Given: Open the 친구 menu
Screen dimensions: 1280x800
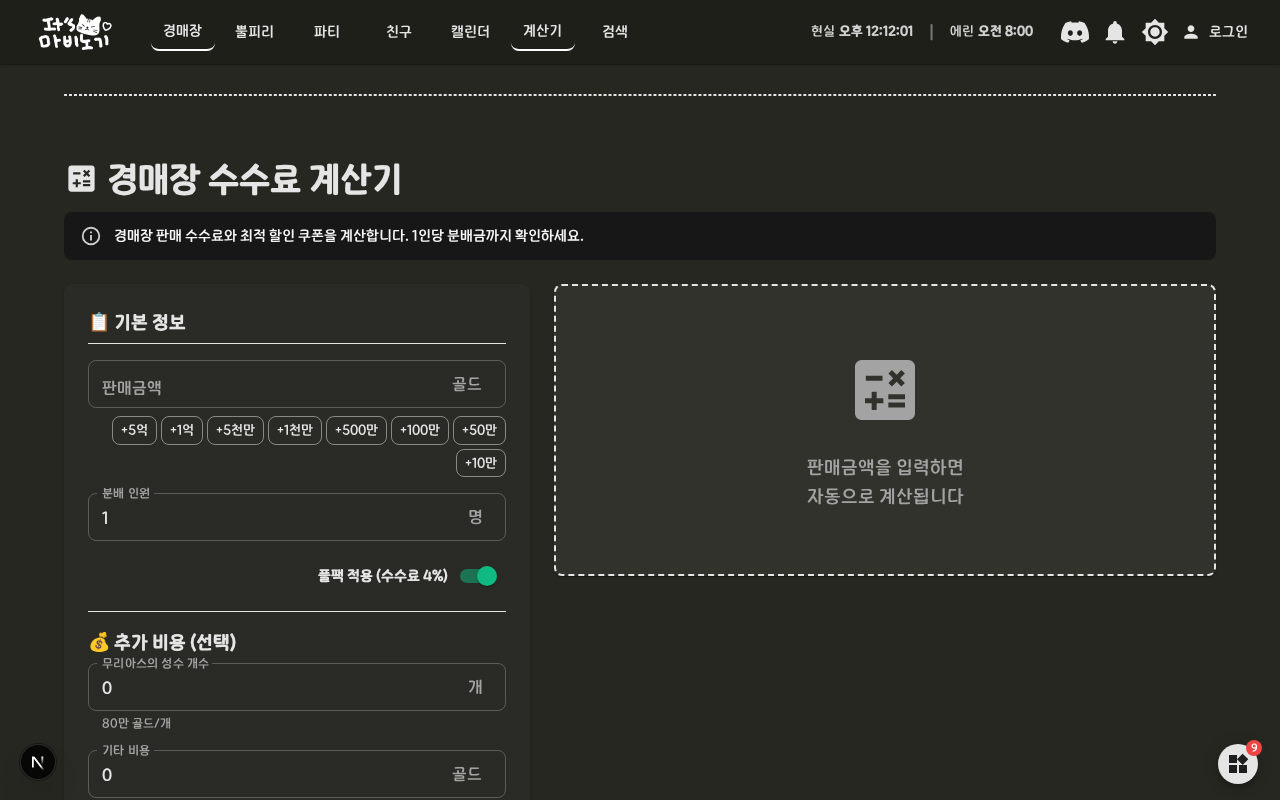Looking at the screenshot, I should pyautogui.click(x=399, y=31).
